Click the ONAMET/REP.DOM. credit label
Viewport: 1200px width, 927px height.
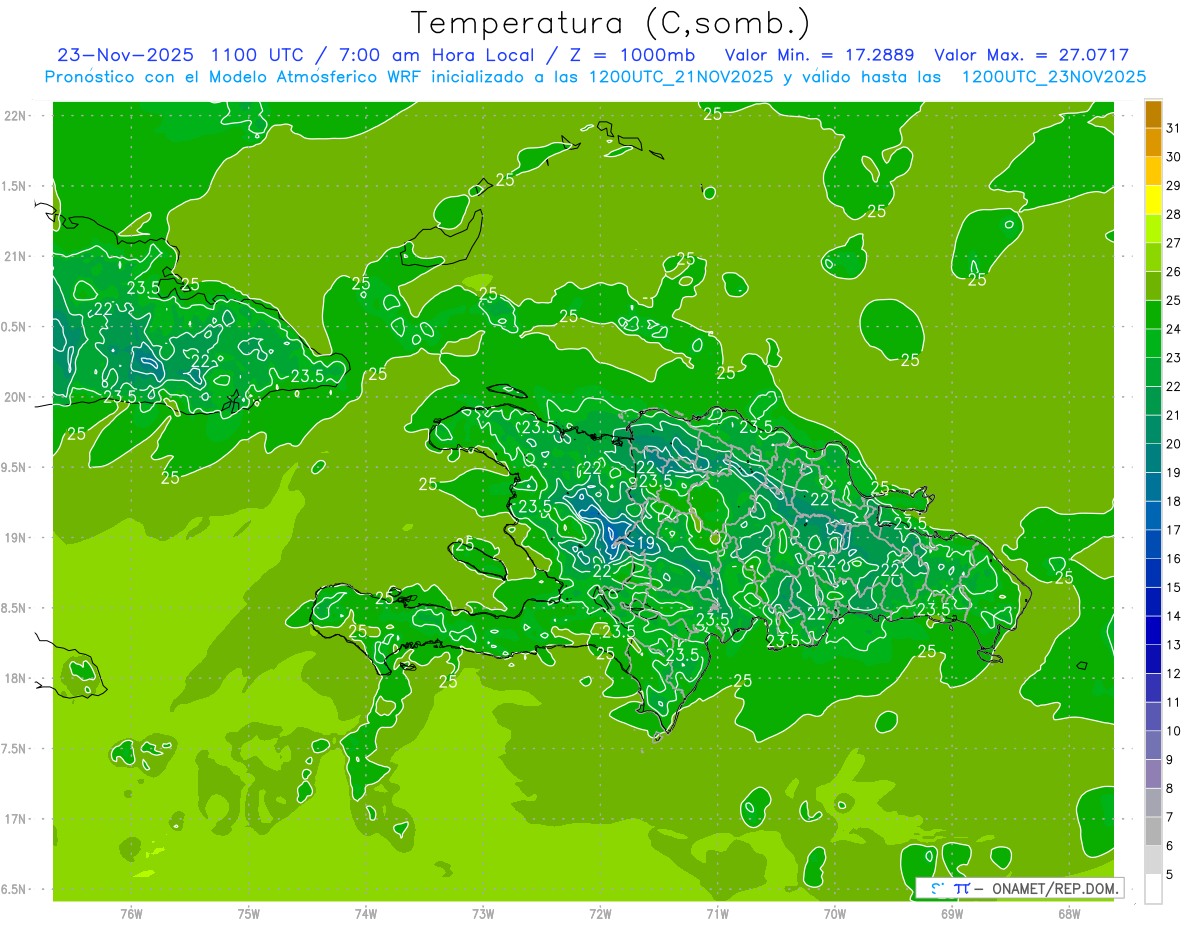(x=1053, y=888)
